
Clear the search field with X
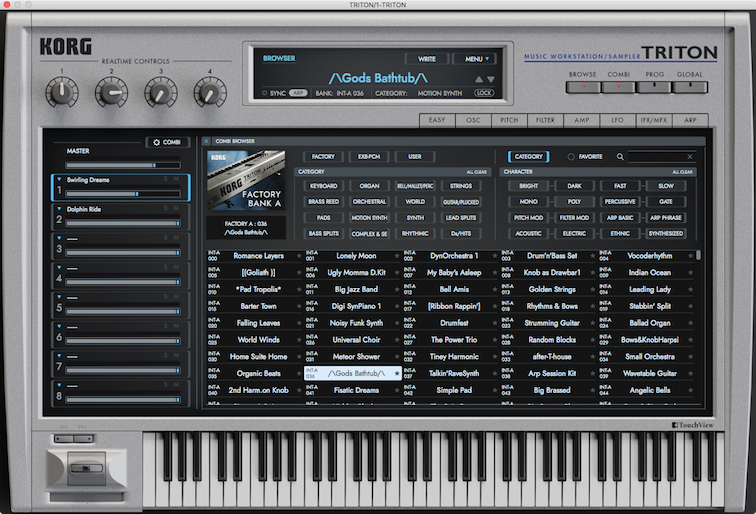(690, 157)
